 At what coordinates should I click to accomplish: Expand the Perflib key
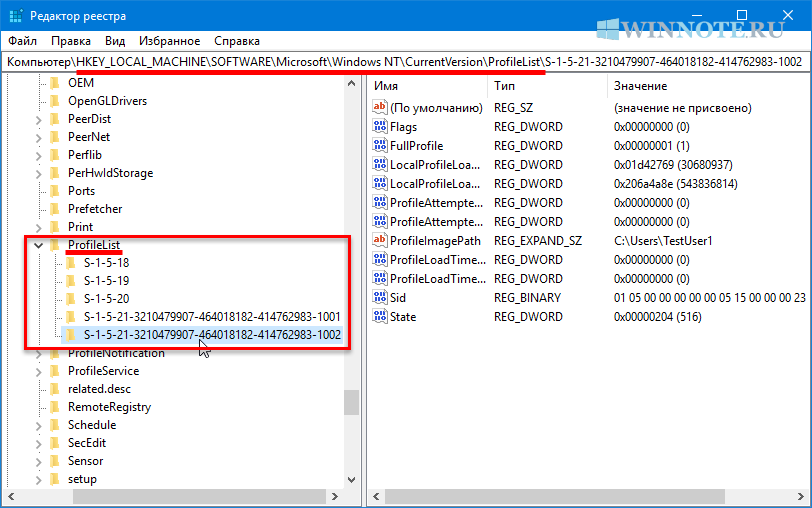(x=38, y=156)
